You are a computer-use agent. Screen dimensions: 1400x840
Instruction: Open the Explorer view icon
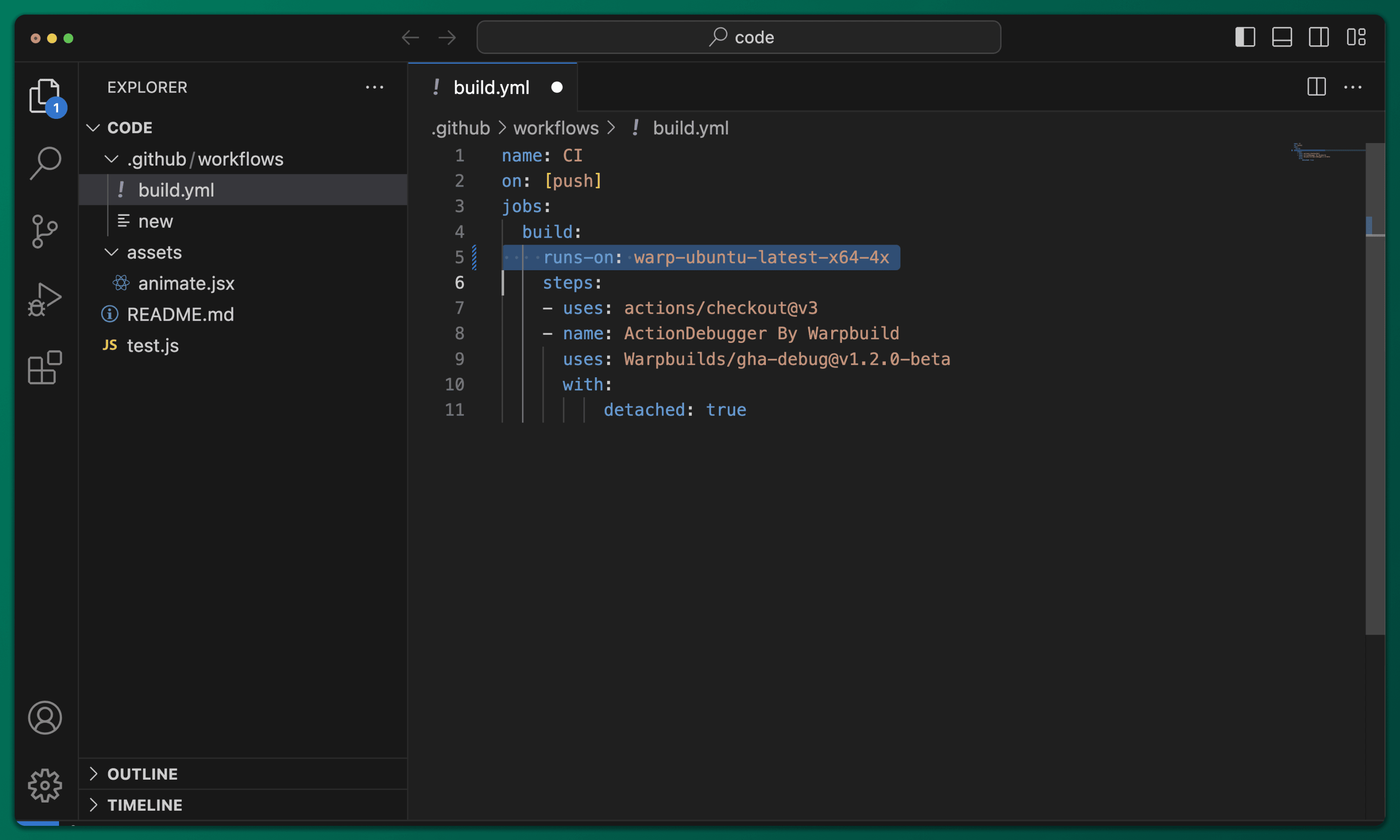pyautogui.click(x=45, y=96)
